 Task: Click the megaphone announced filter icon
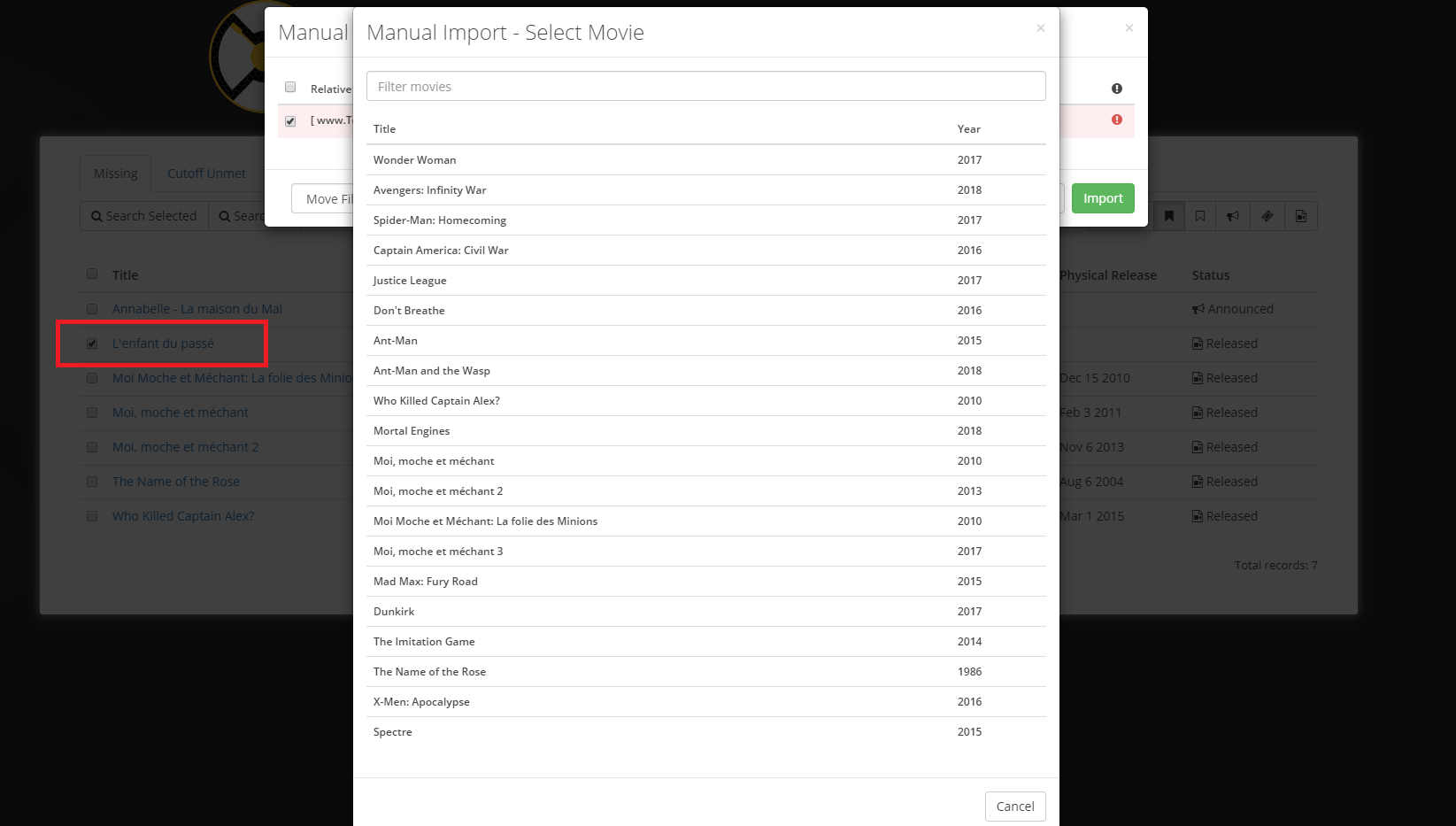[1232, 215]
